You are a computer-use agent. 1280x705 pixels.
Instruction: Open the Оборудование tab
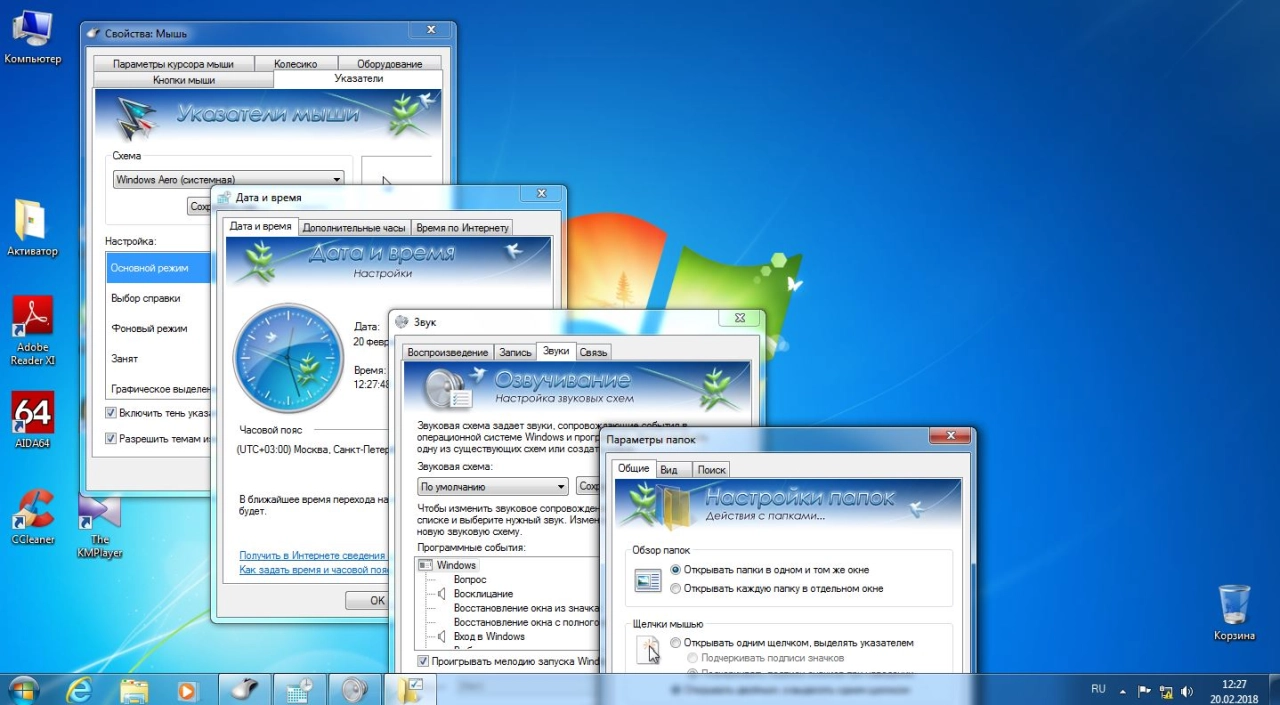(390, 64)
